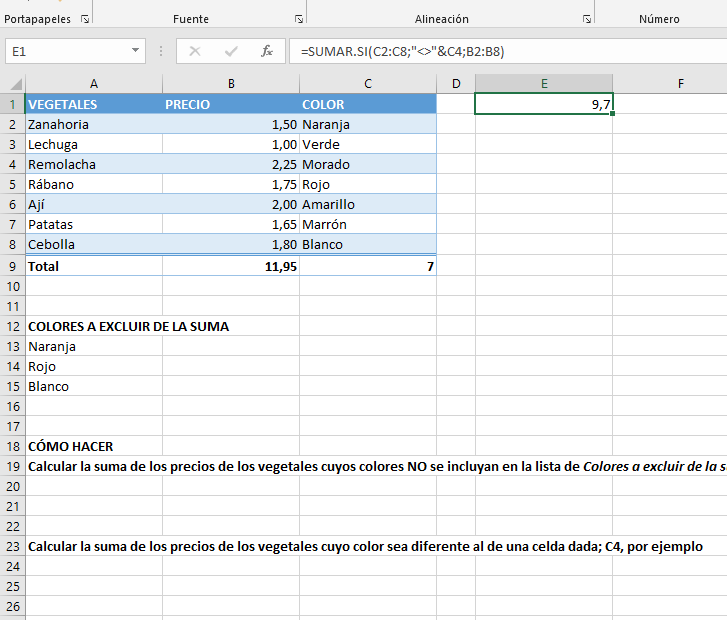Select the total cell 11,95
The height and width of the screenshot is (620, 727).
tap(231, 266)
